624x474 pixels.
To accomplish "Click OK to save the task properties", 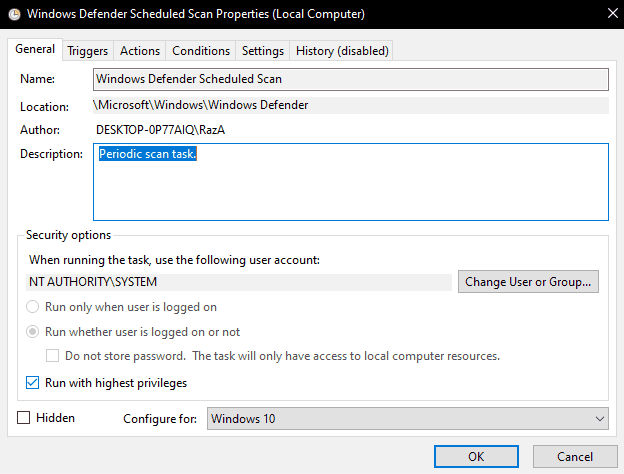I will point(476,456).
